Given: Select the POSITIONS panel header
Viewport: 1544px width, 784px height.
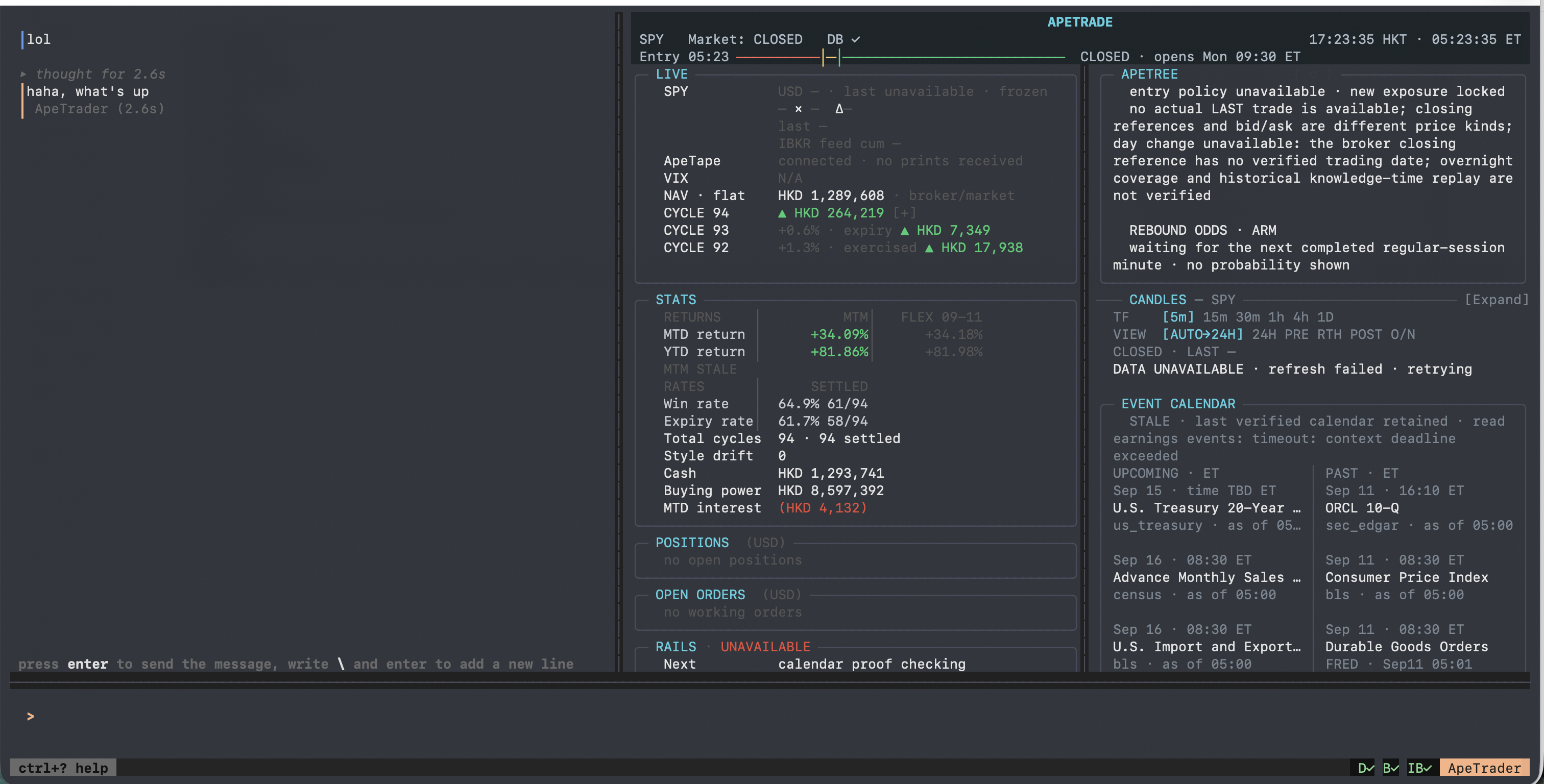Looking at the screenshot, I should tap(692, 543).
